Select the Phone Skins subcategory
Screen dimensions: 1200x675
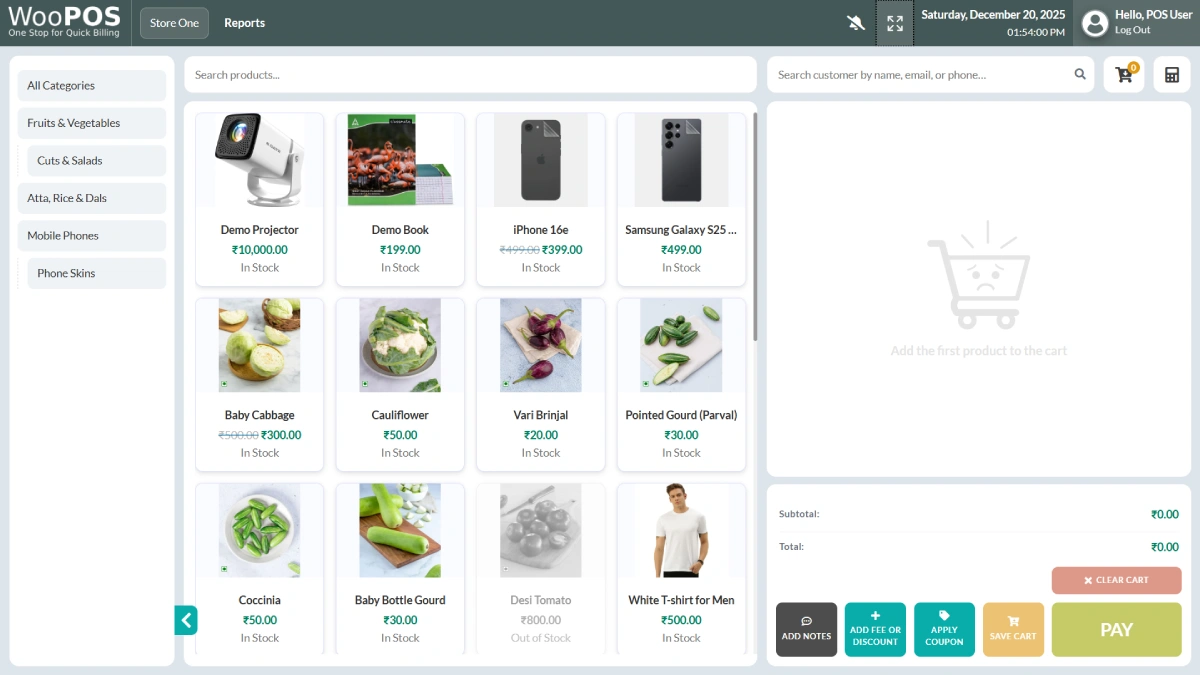click(x=96, y=273)
